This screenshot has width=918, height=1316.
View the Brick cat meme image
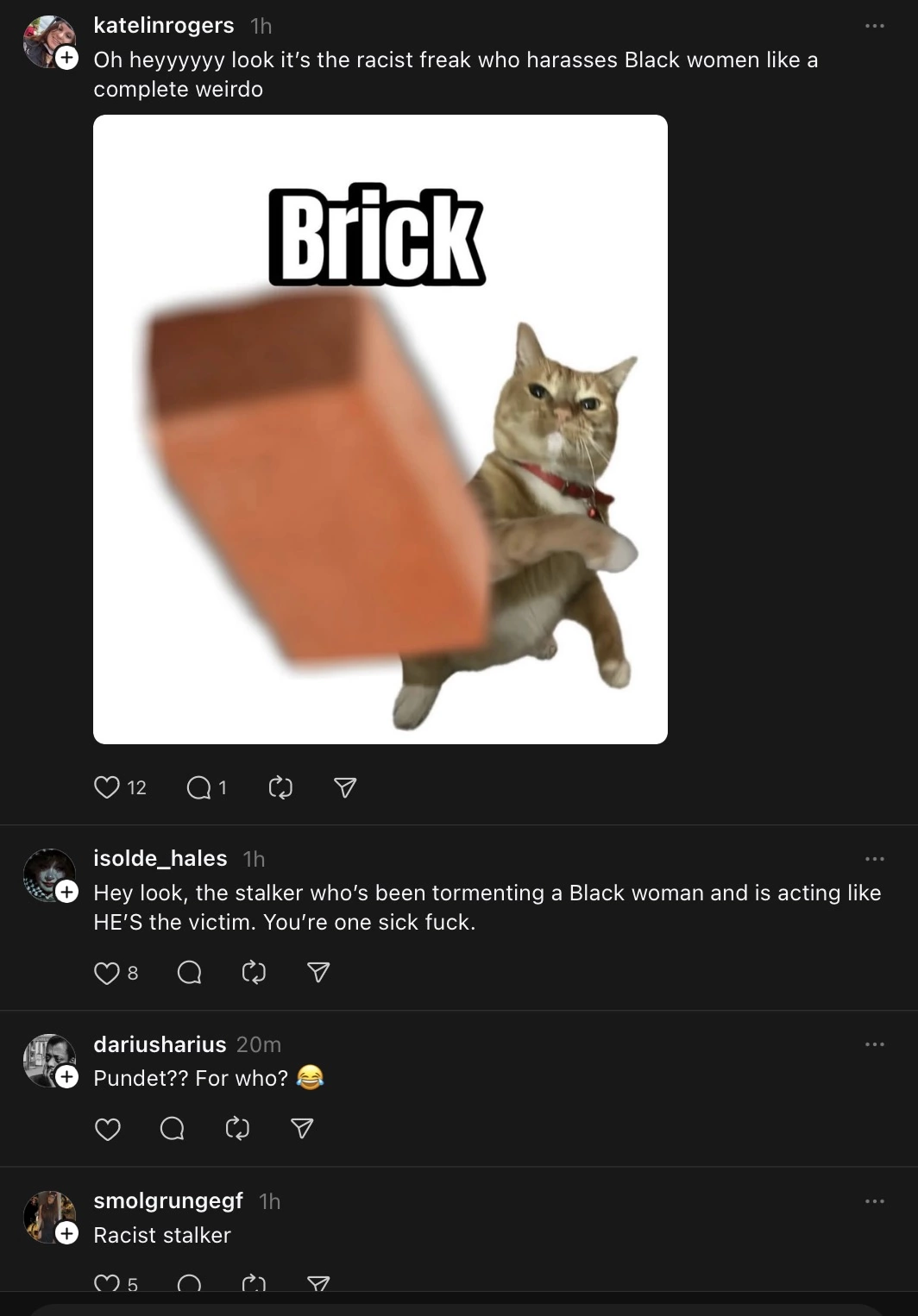[x=380, y=429]
